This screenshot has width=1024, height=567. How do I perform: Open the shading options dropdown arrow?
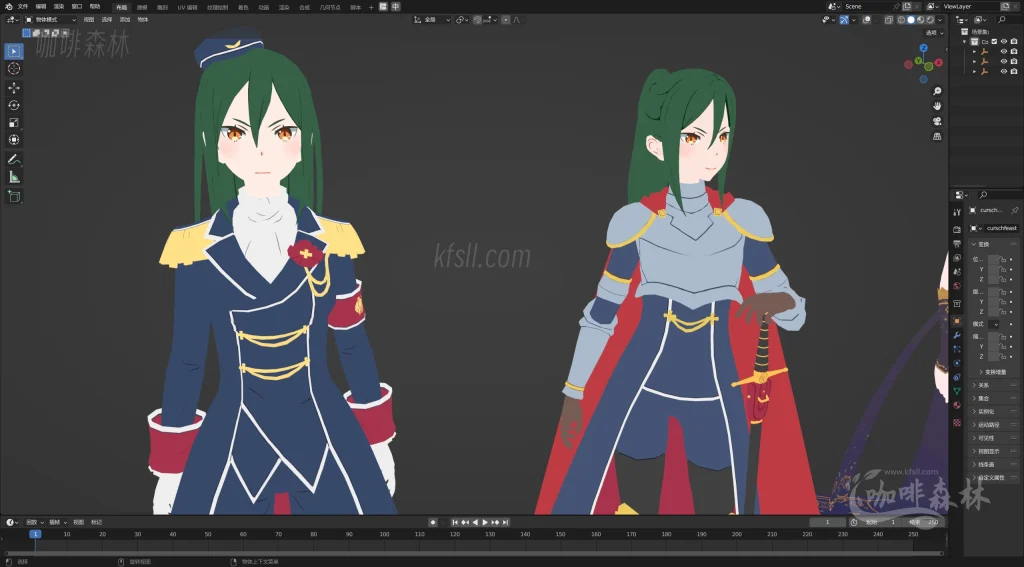[x=940, y=20]
